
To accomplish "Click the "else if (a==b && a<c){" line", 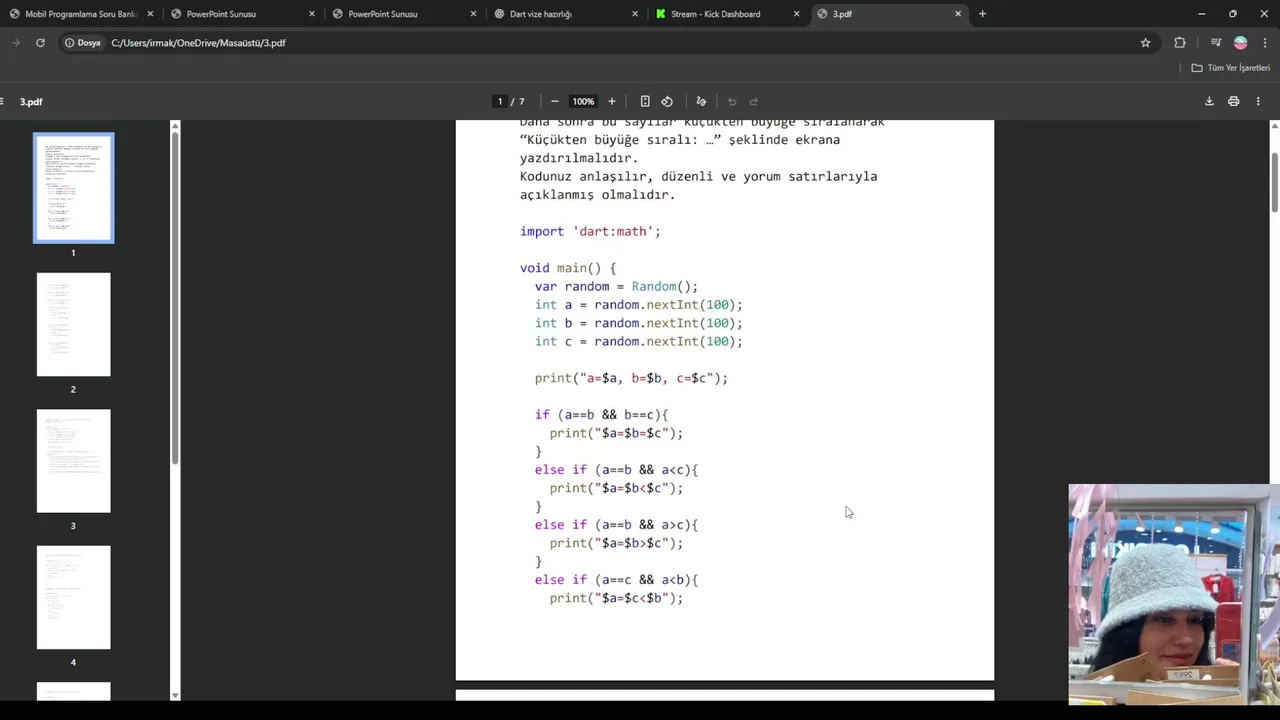I will pyautogui.click(x=616, y=469).
